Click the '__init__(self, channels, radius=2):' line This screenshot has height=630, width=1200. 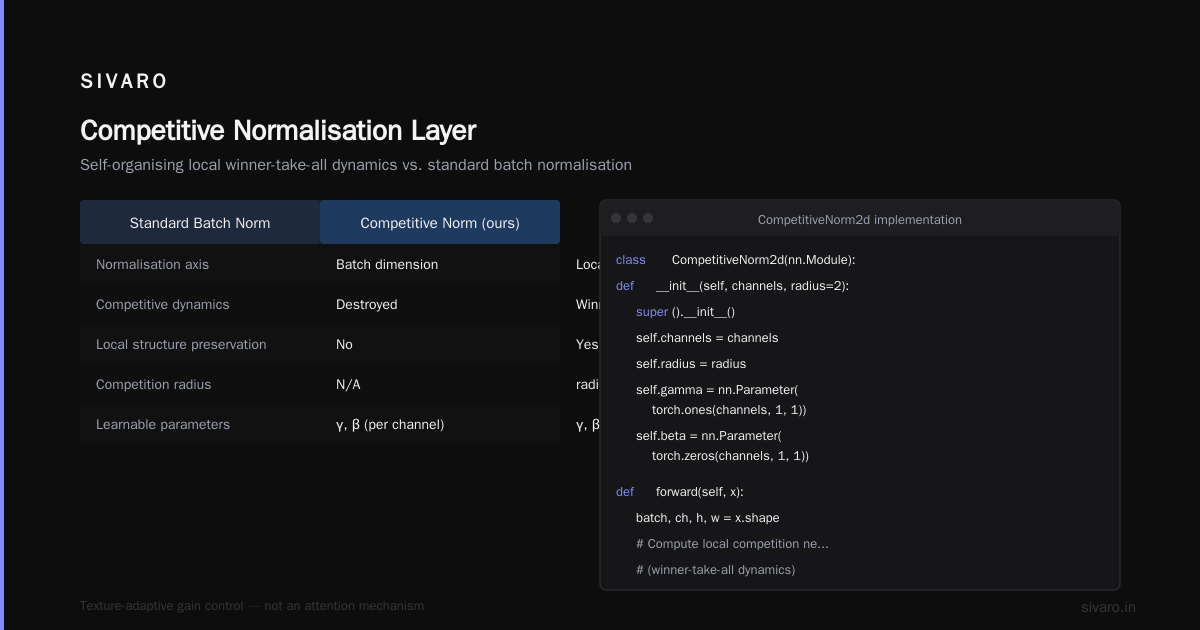tap(752, 286)
